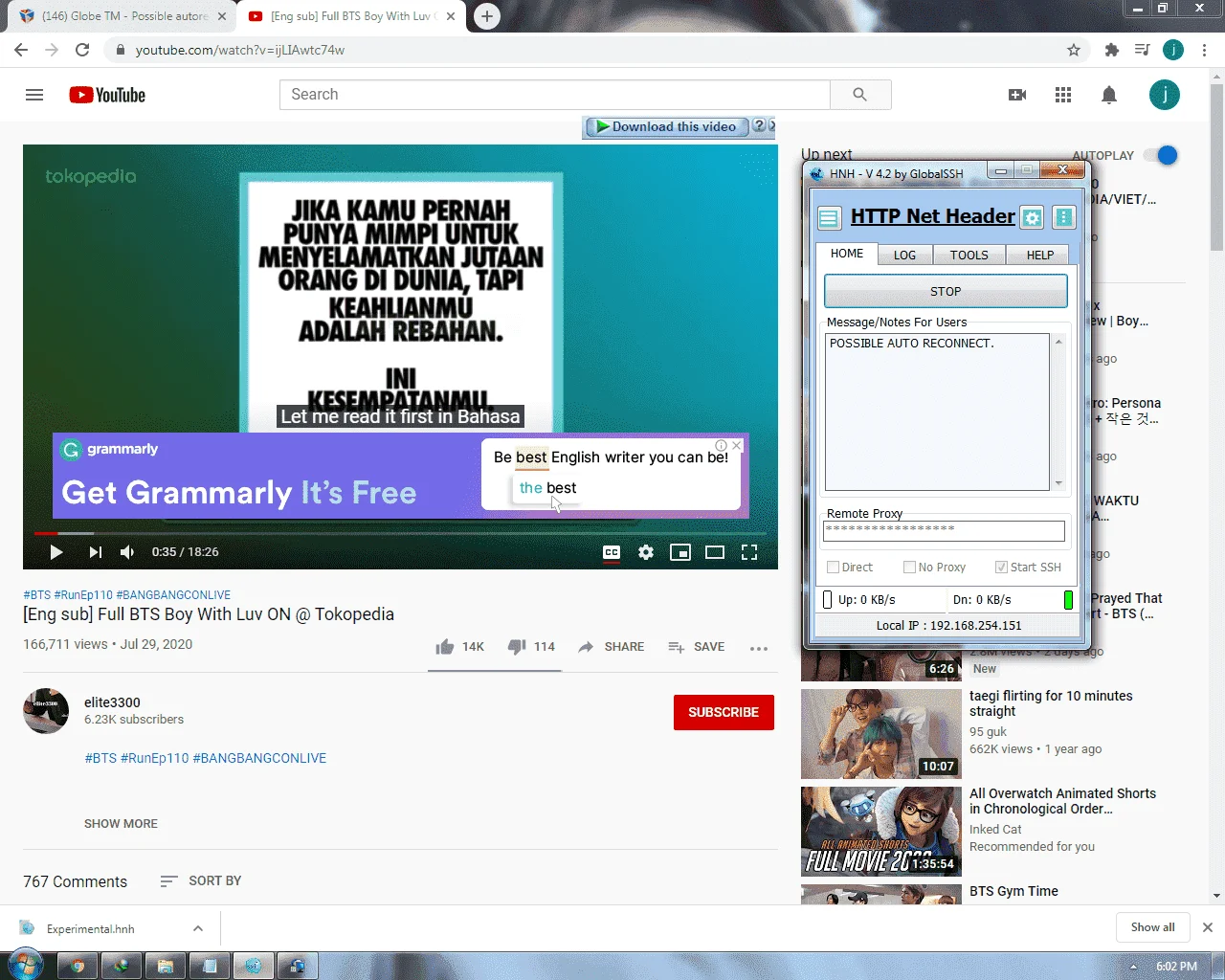Share the video

611,647
